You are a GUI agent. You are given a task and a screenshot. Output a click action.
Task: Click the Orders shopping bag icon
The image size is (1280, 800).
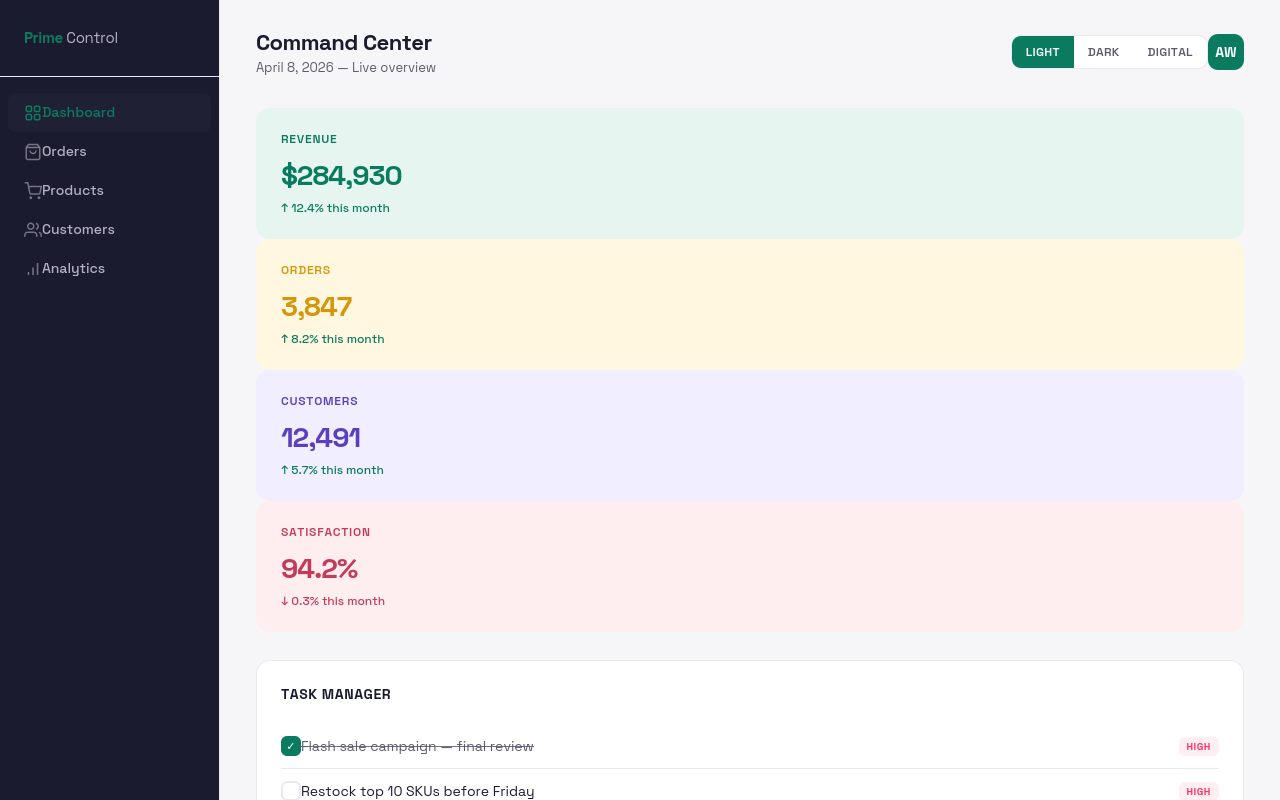coord(33,152)
